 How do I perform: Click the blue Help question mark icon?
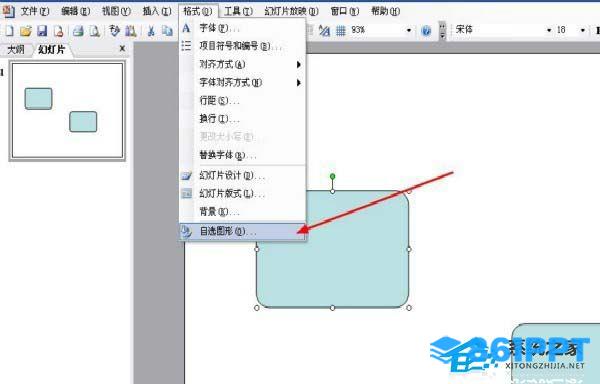(x=426, y=30)
